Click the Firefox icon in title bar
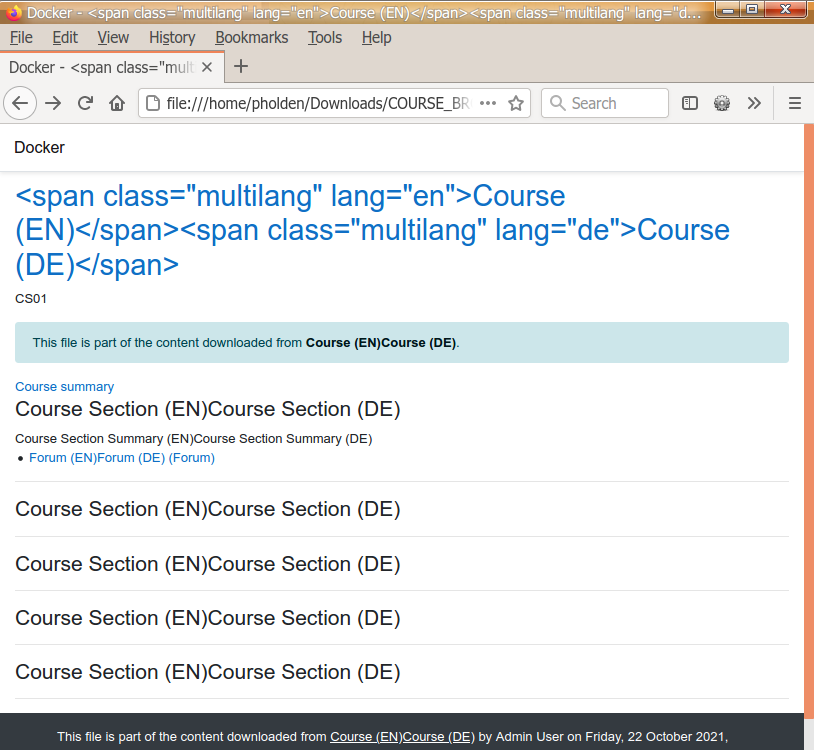The height and width of the screenshot is (750, 814). coord(13,12)
